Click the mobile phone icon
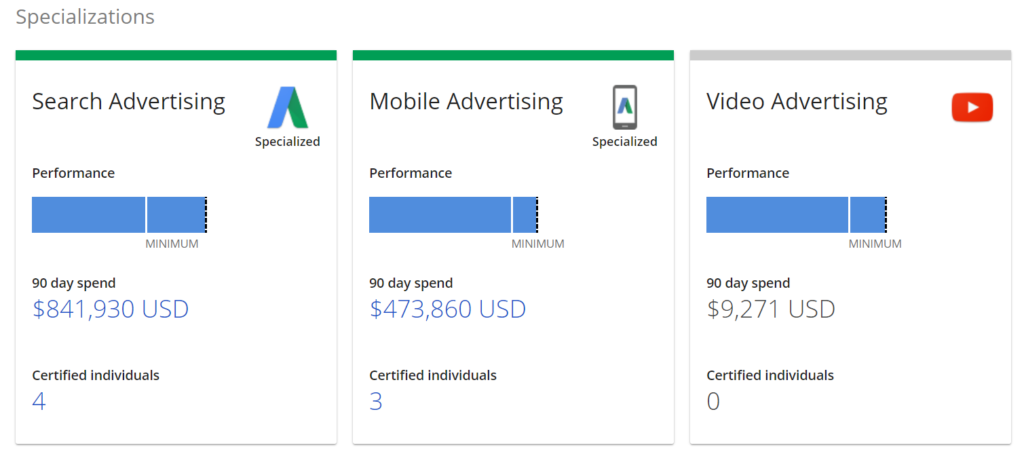This screenshot has width=1024, height=452. pos(625,107)
